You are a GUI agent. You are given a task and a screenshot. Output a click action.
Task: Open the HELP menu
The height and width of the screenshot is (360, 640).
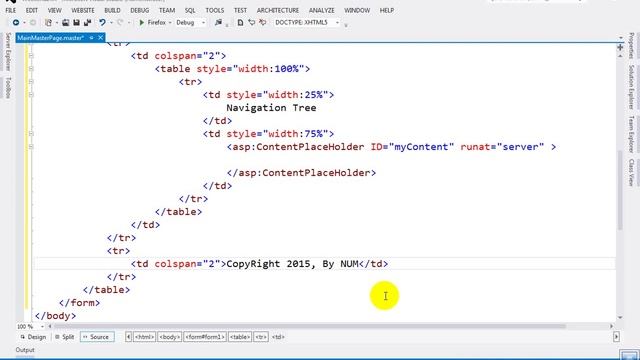[x=387, y=10]
